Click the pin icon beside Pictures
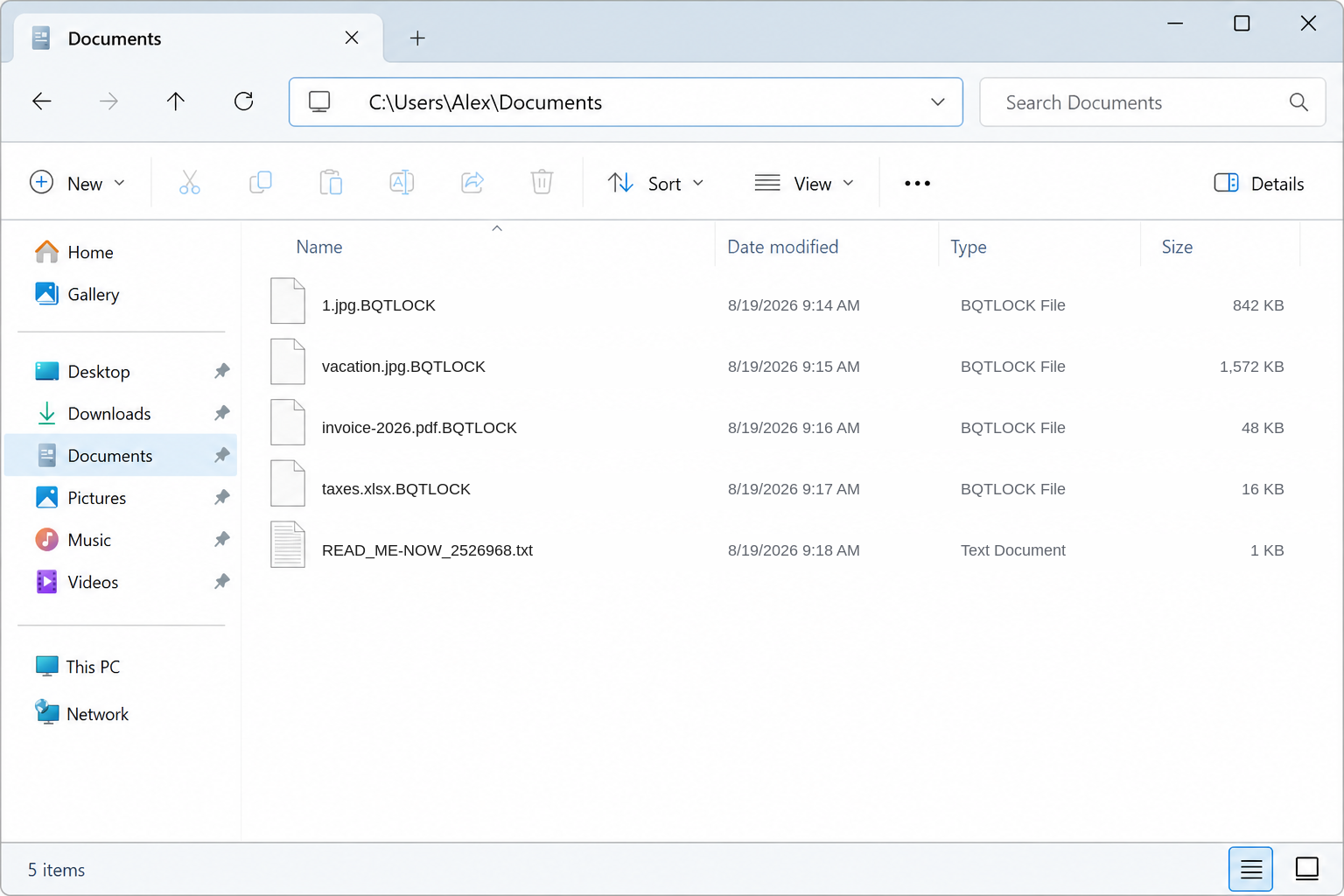 (222, 497)
